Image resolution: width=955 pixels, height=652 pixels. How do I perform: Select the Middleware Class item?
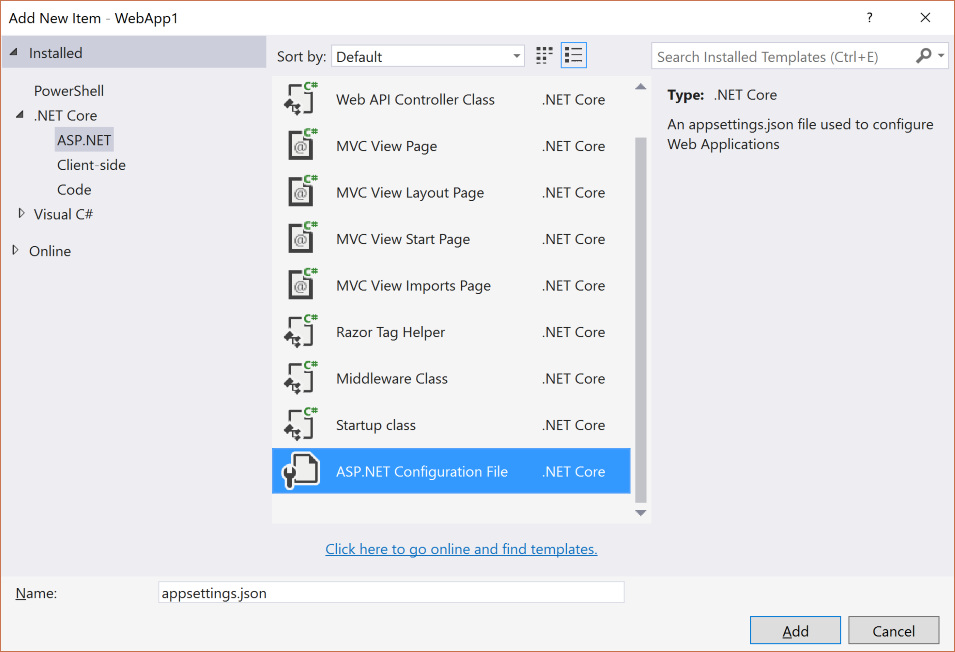click(451, 379)
